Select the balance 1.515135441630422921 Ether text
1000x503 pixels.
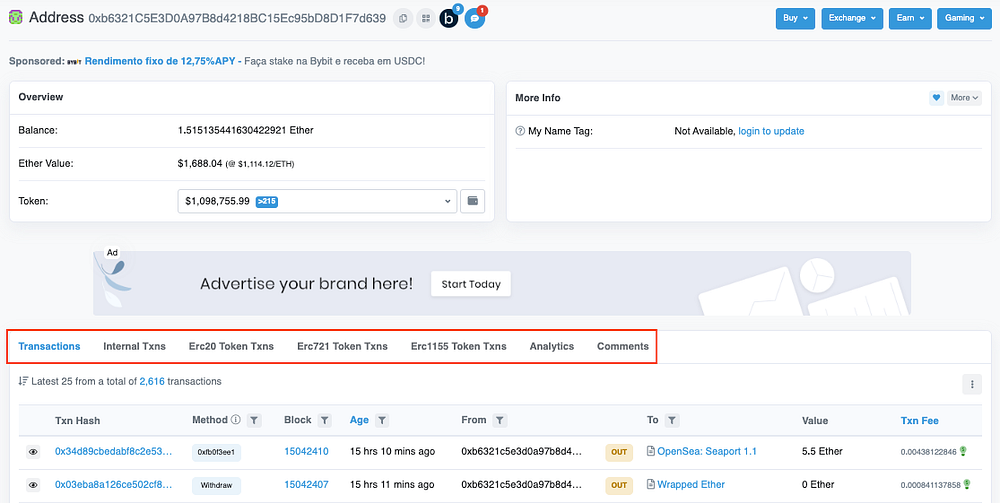pyautogui.click(x=246, y=131)
